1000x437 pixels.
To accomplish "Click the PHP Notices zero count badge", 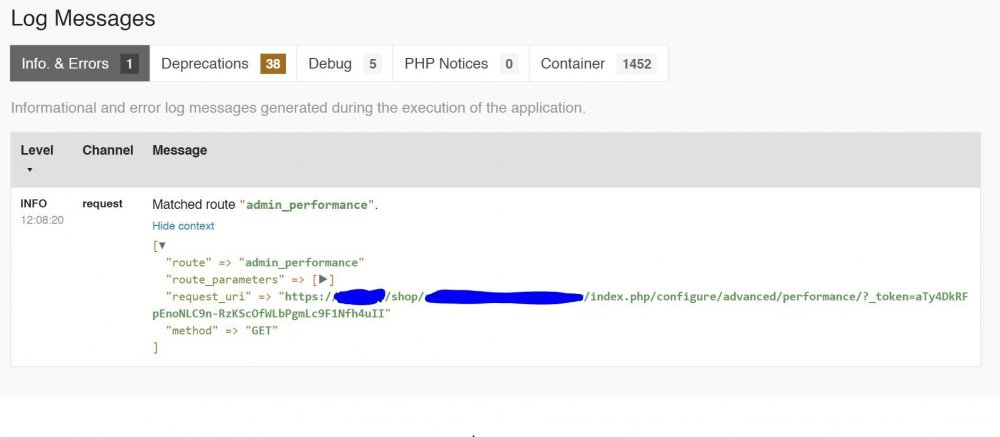I will coord(508,64).
